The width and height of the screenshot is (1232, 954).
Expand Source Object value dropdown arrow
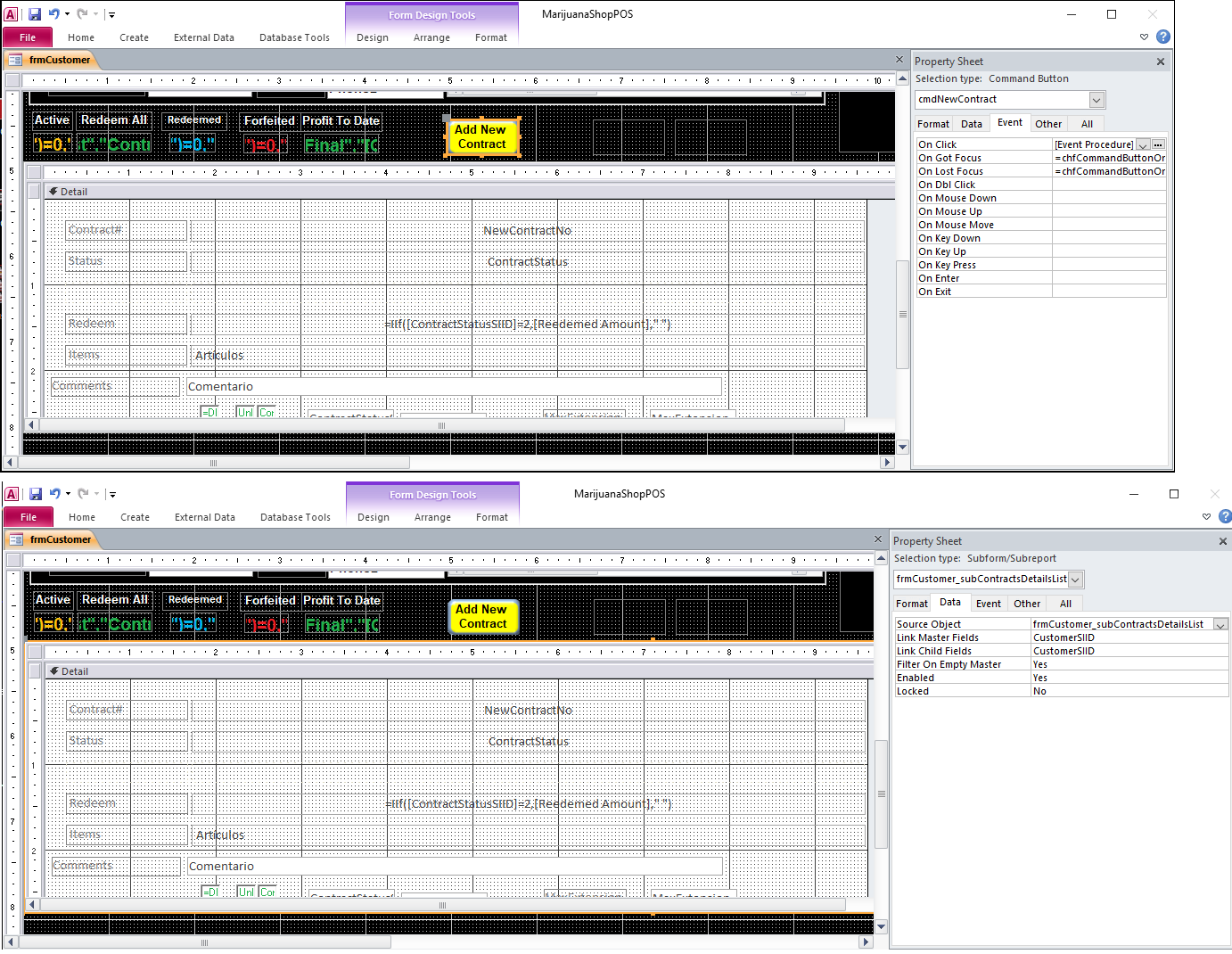pos(1221,624)
